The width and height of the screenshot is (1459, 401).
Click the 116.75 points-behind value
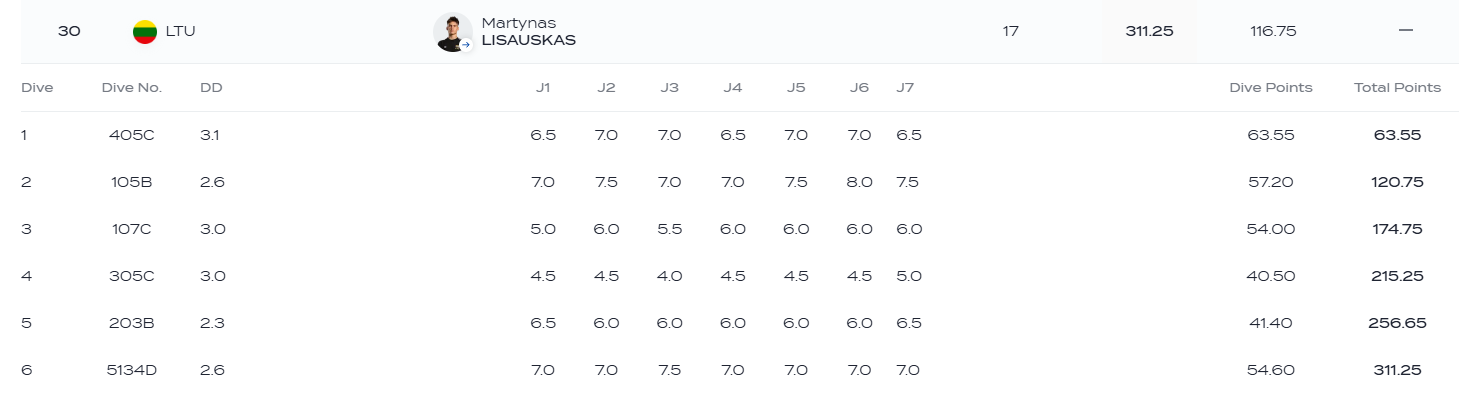[1273, 31]
